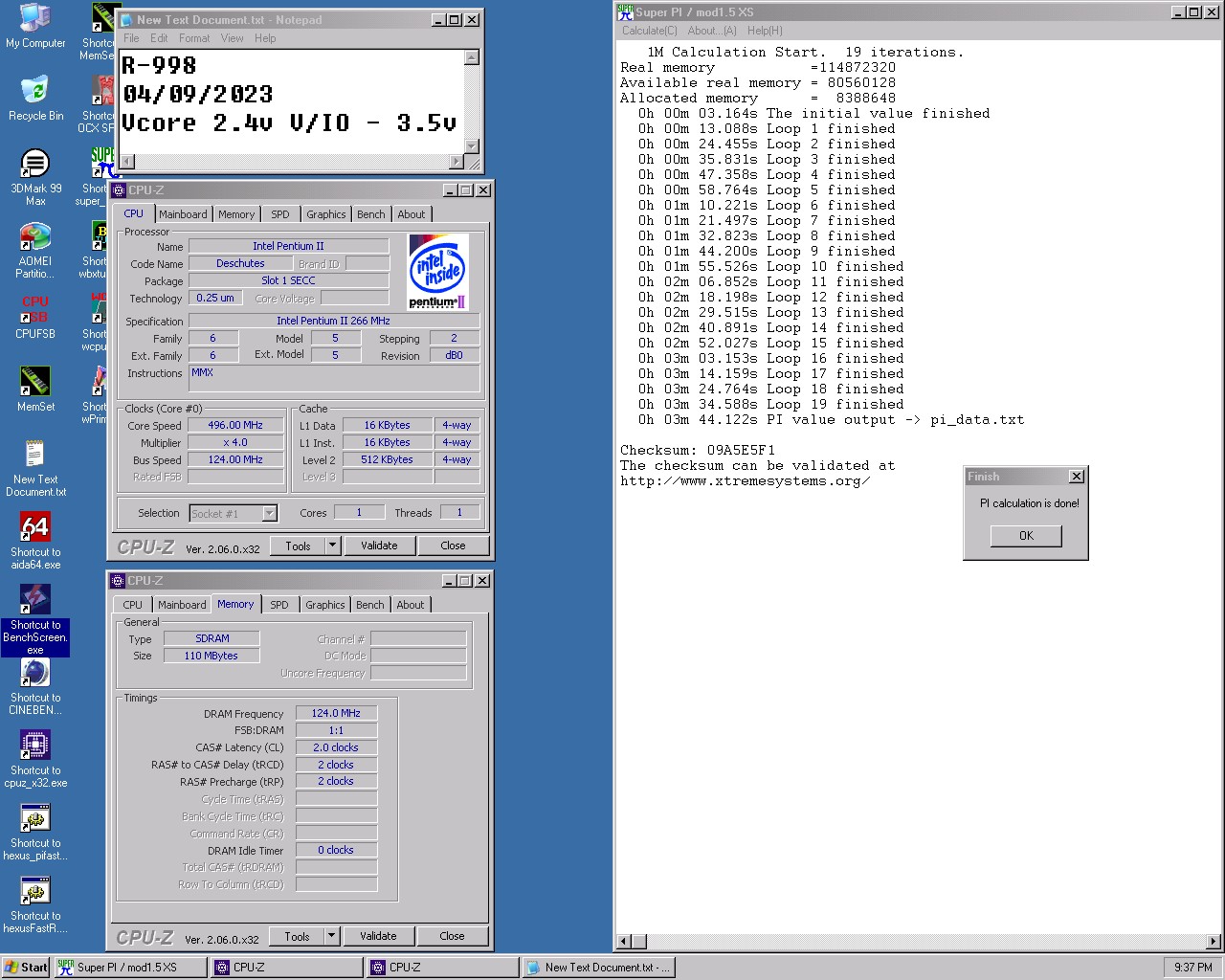Click Notepad horizontal scrollbar left arrow
Image resolution: width=1225 pixels, height=980 pixels.
[x=127, y=161]
